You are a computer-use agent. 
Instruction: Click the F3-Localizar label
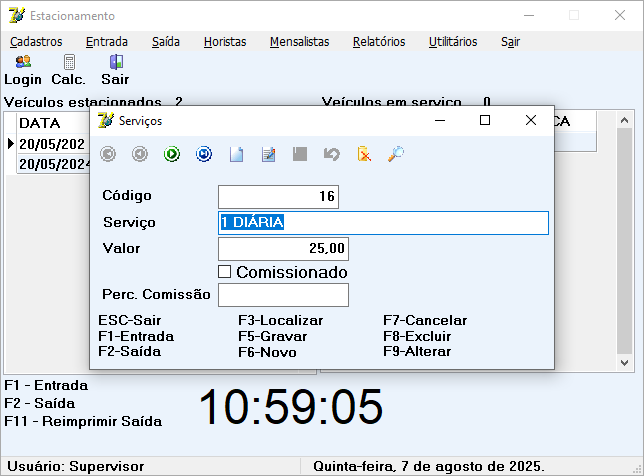[281, 320]
